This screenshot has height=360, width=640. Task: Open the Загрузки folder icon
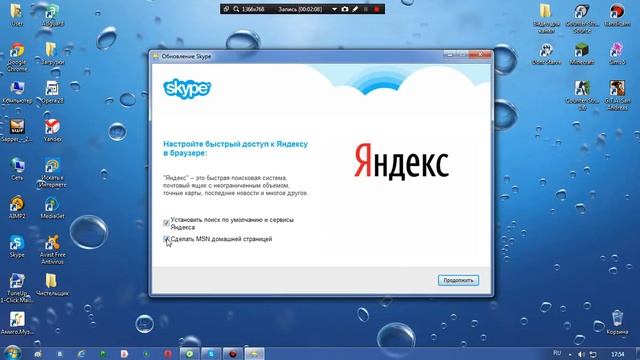click(52, 53)
